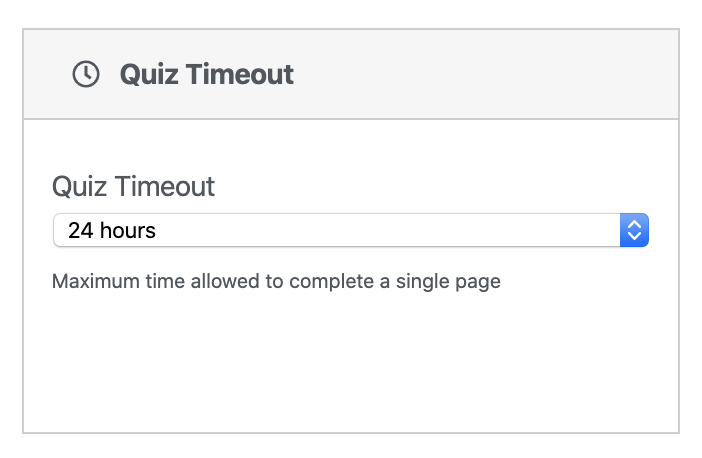Show timeout options via the blue chevron button

(634, 231)
